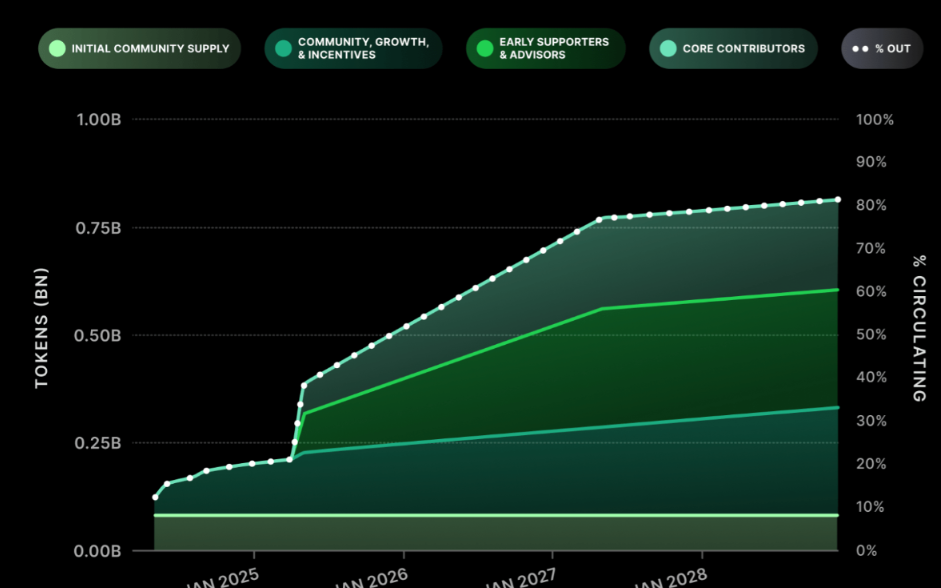Click the first data point of % out line
This screenshot has height=588, width=941.
(155, 497)
